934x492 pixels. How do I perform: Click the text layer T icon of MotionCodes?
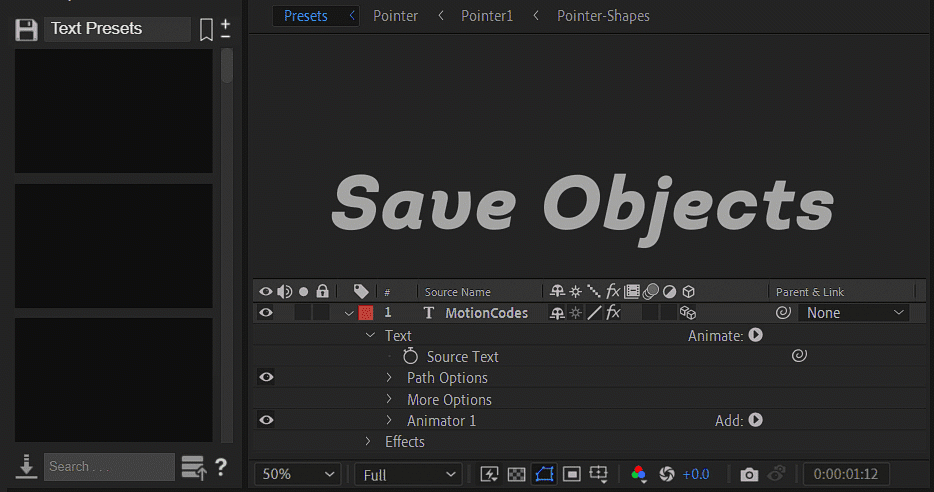pyautogui.click(x=428, y=313)
